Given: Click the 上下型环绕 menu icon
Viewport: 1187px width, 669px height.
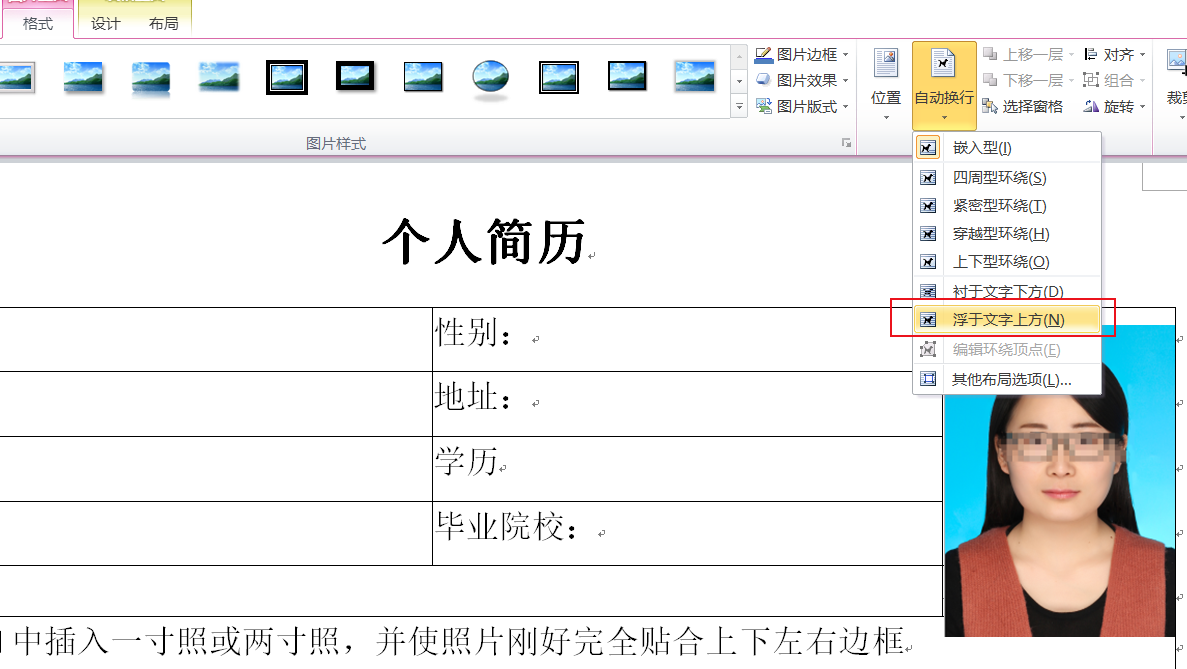Looking at the screenshot, I should pos(928,262).
